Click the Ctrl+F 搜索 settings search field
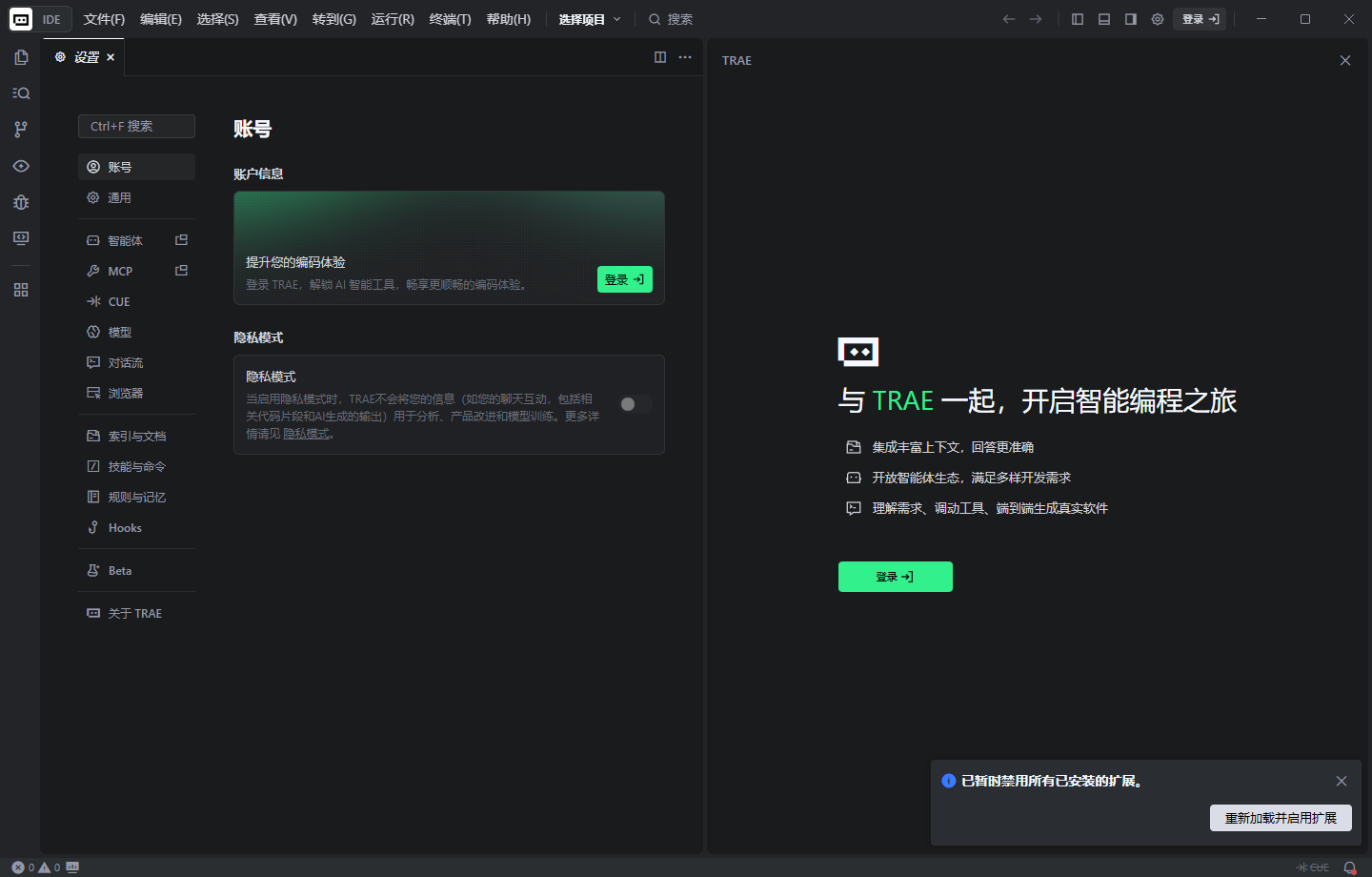This screenshot has width=1372, height=877. [x=136, y=126]
